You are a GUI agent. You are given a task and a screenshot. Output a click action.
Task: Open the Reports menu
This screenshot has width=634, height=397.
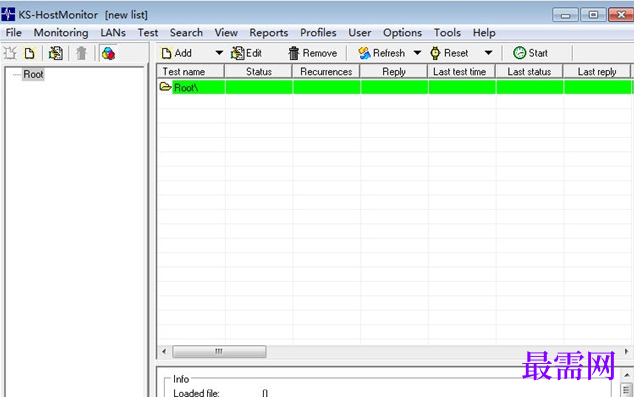click(268, 33)
